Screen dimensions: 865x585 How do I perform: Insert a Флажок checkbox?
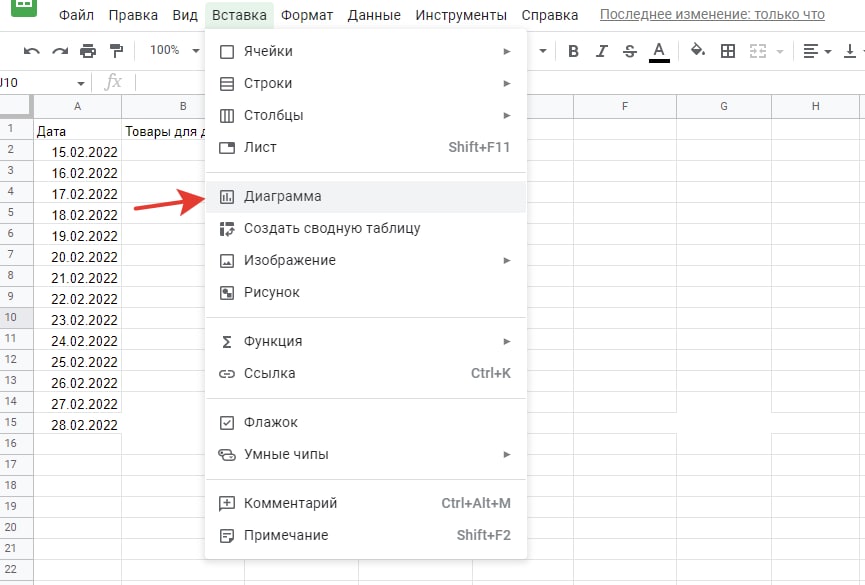pos(365,422)
